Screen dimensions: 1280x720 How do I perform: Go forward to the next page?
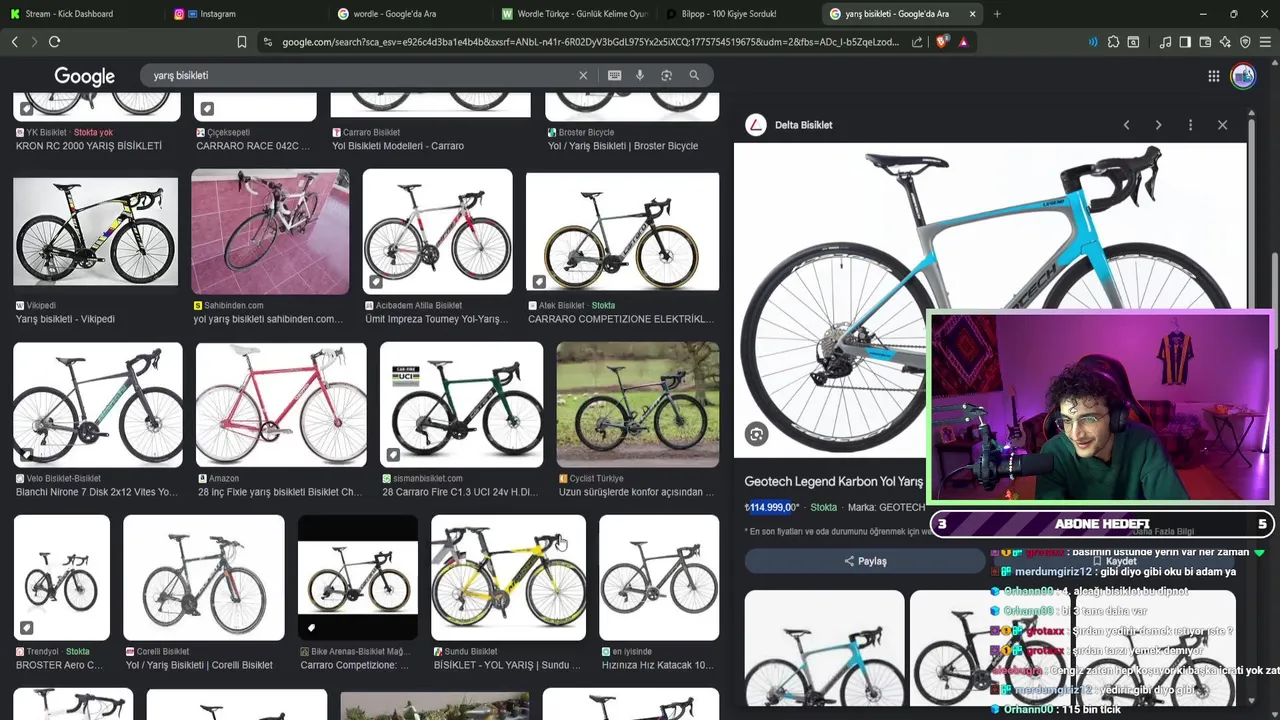click(x=34, y=42)
